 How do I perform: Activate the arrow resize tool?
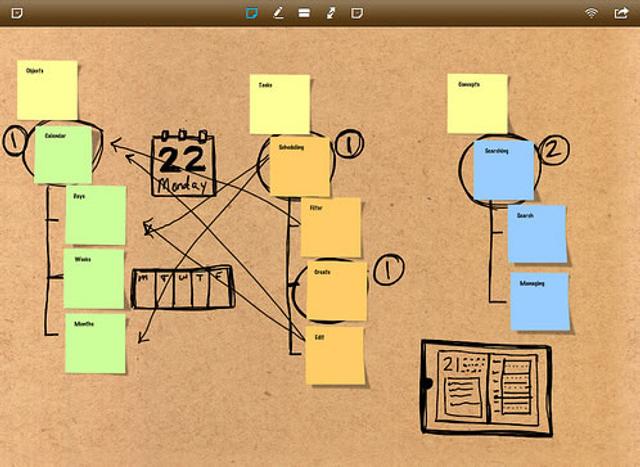click(x=331, y=13)
